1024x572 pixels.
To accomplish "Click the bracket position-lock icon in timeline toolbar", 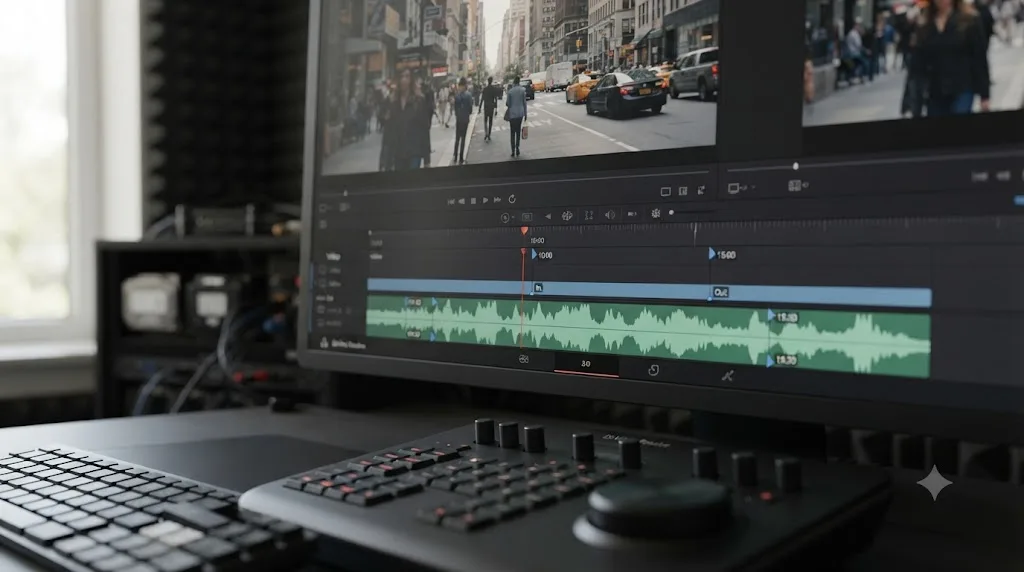I will (x=588, y=215).
